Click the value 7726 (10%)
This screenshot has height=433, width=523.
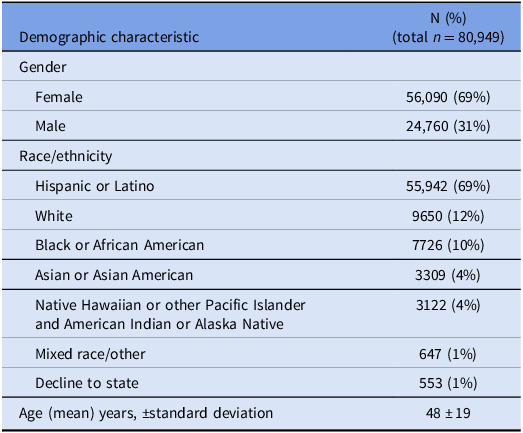coord(448,245)
